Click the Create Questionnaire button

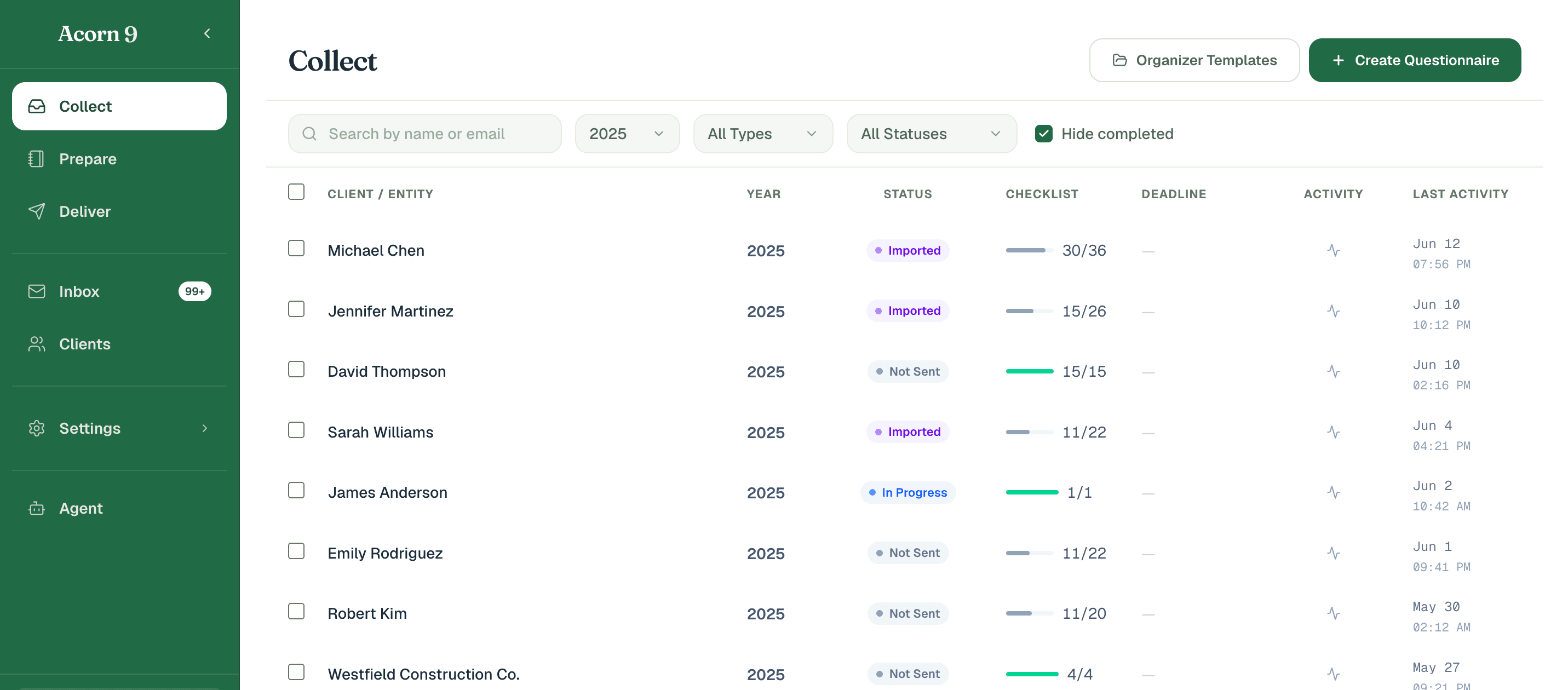pyautogui.click(x=1415, y=60)
